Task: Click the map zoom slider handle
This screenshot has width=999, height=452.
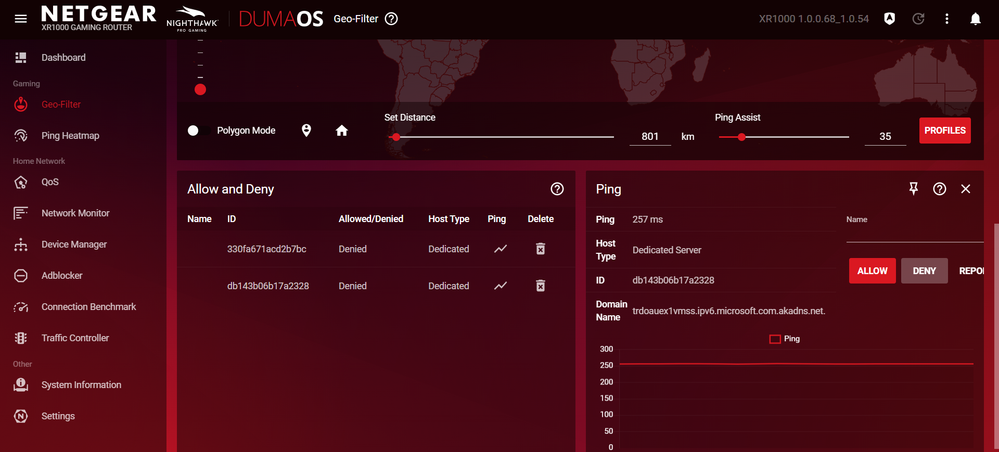Action: pyautogui.click(x=200, y=89)
